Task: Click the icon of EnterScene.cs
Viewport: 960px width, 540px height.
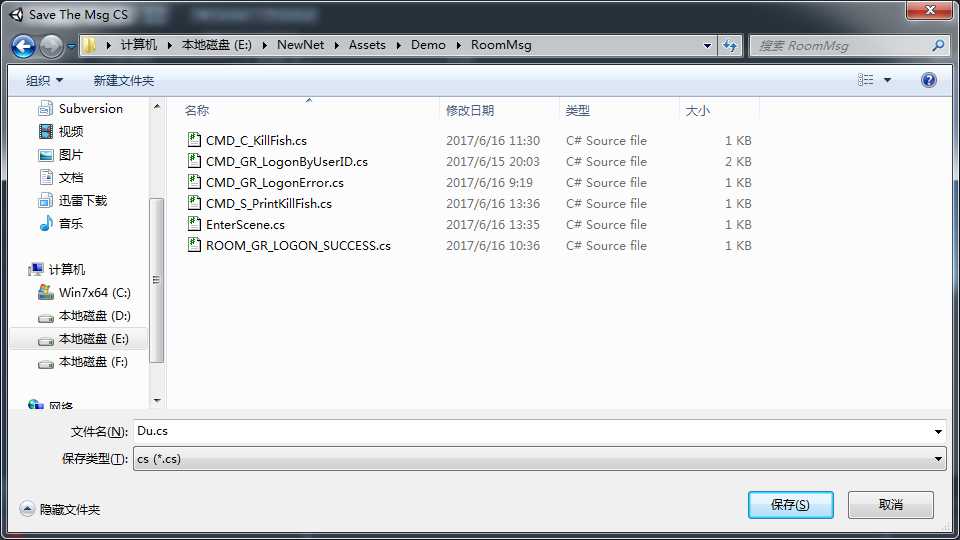Action: pos(194,224)
